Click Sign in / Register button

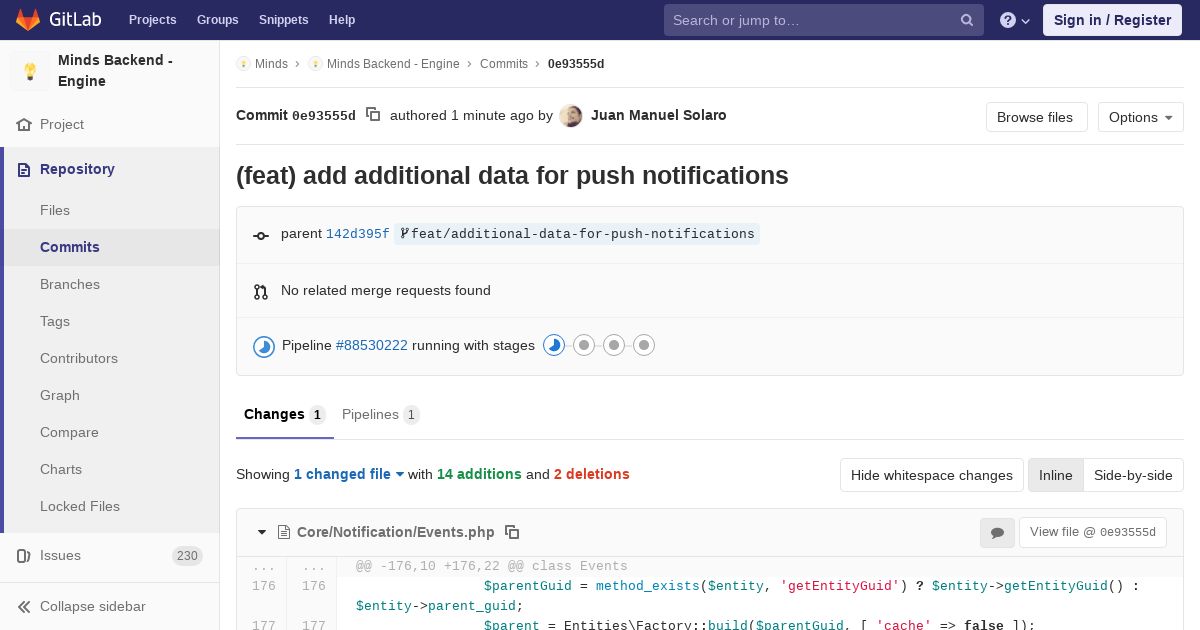click(1112, 20)
